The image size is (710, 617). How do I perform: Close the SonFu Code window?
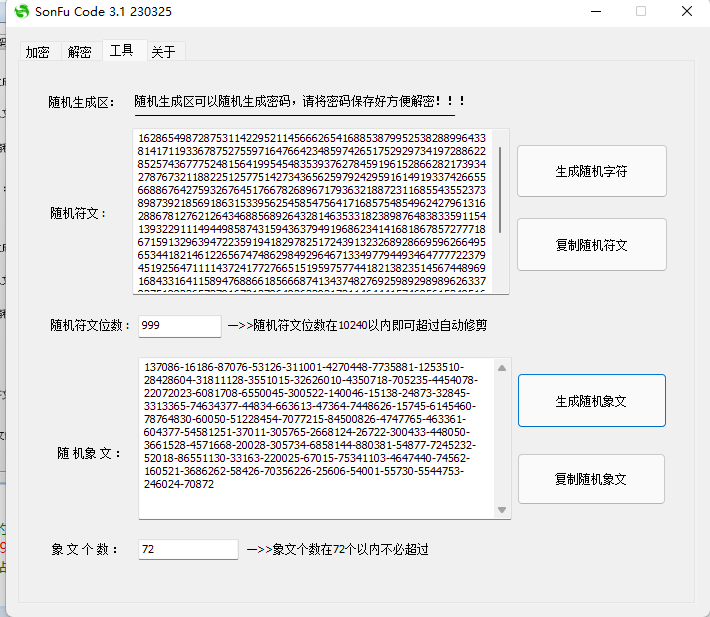coord(687,12)
